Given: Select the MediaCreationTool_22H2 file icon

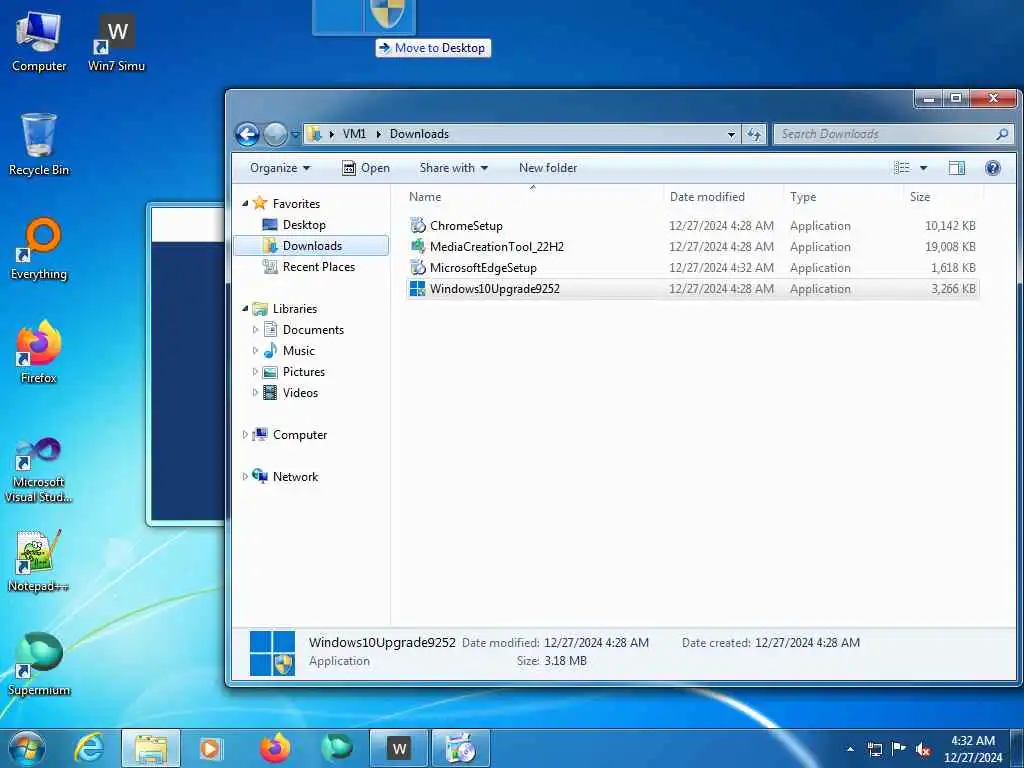Looking at the screenshot, I should tap(417, 247).
